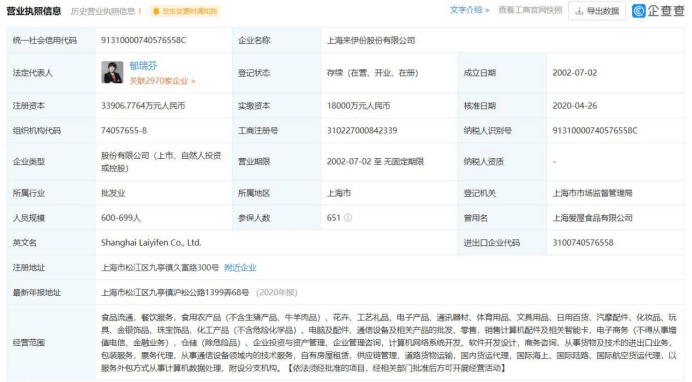This screenshot has width=692, height=382.
Task: Click the download icon in 导出数据 button
Action: (x=579, y=11)
